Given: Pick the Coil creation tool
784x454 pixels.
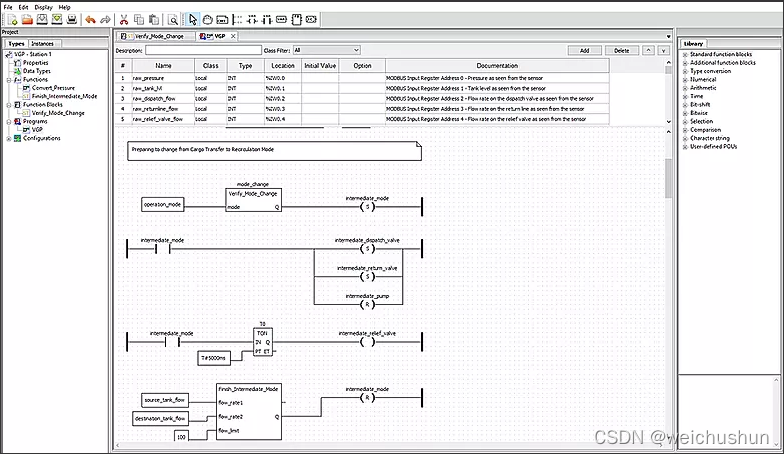Looking at the screenshot, I should [252, 20].
